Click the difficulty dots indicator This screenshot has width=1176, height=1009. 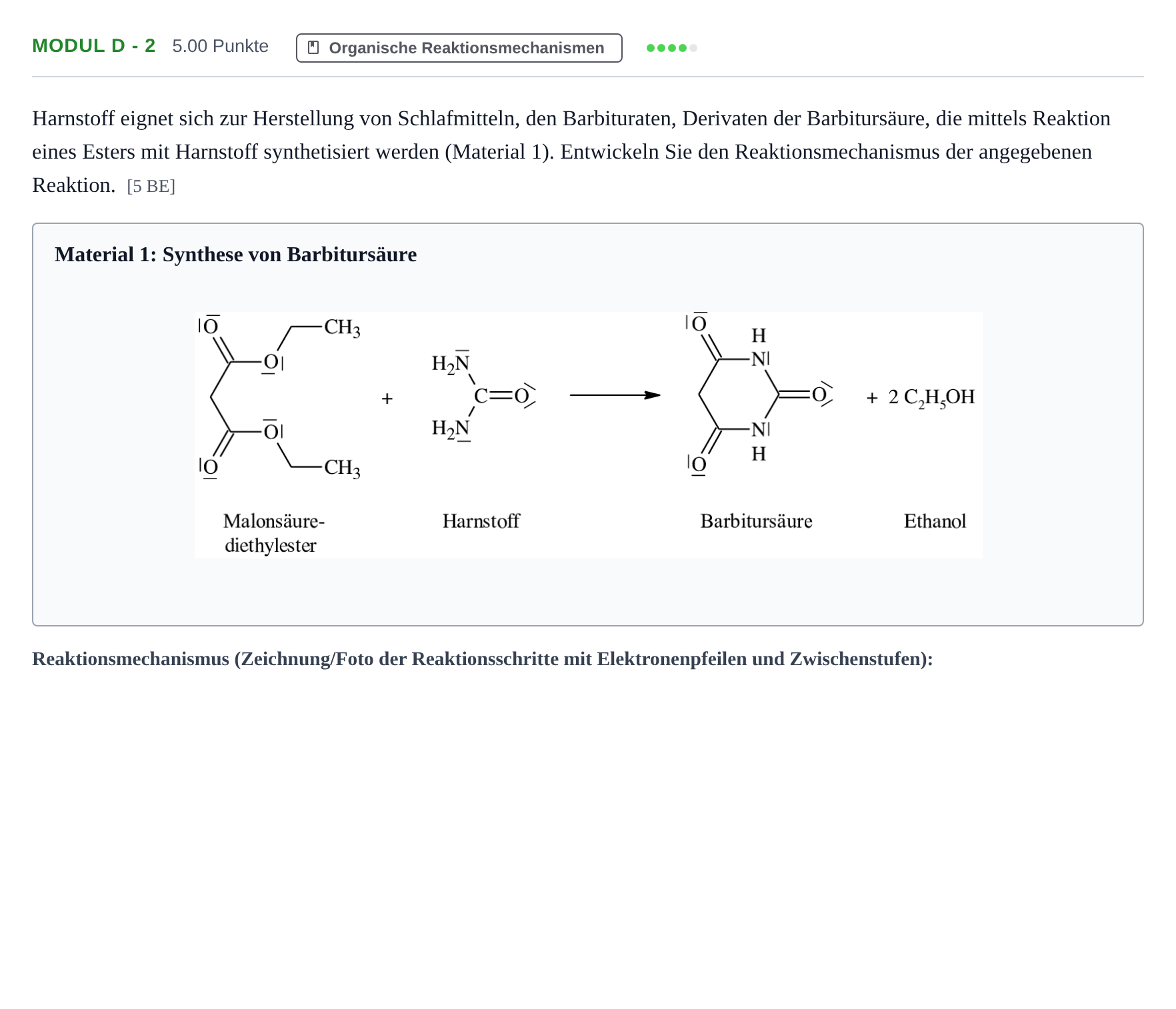click(672, 48)
